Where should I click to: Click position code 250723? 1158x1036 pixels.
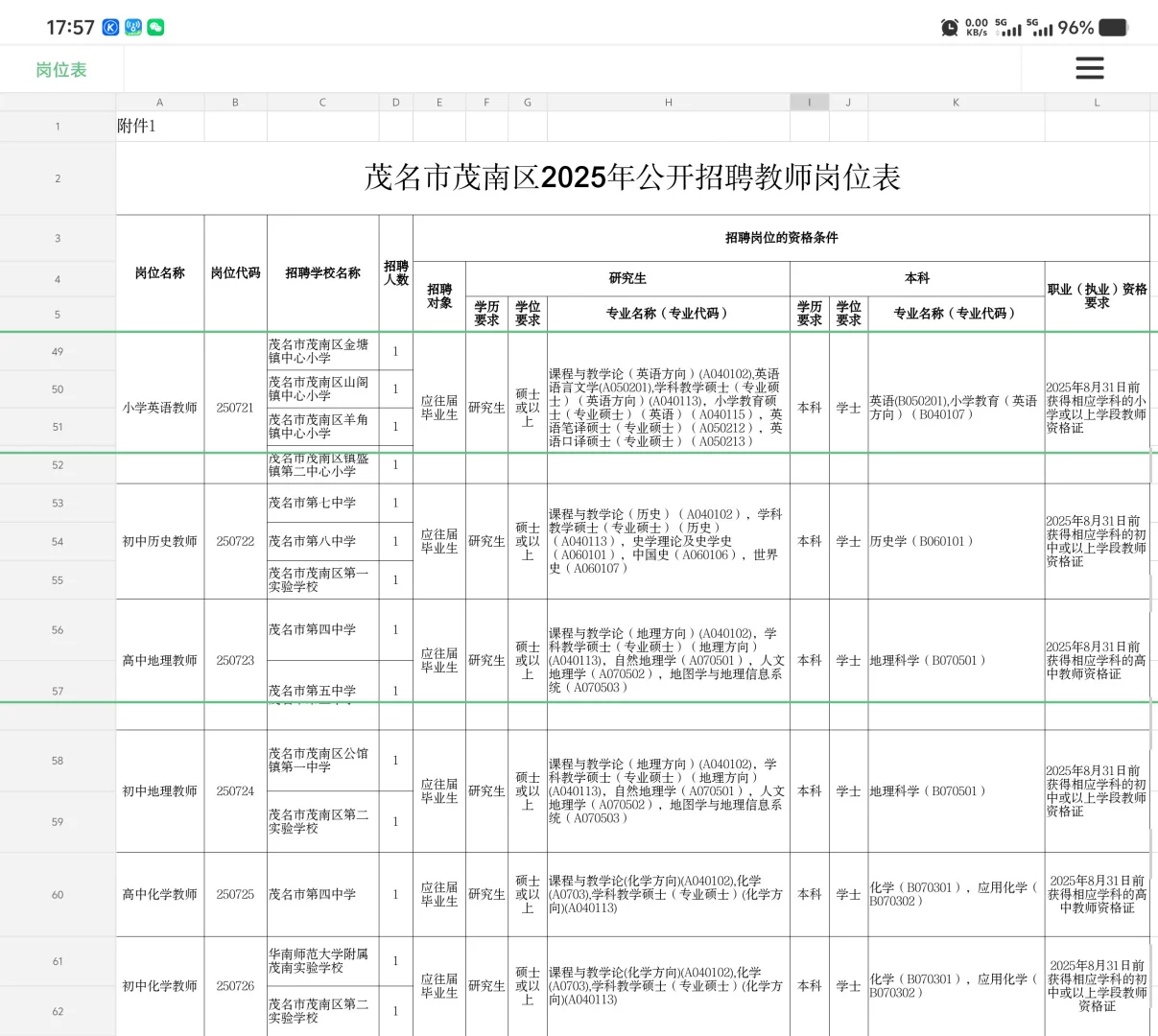coord(235,660)
